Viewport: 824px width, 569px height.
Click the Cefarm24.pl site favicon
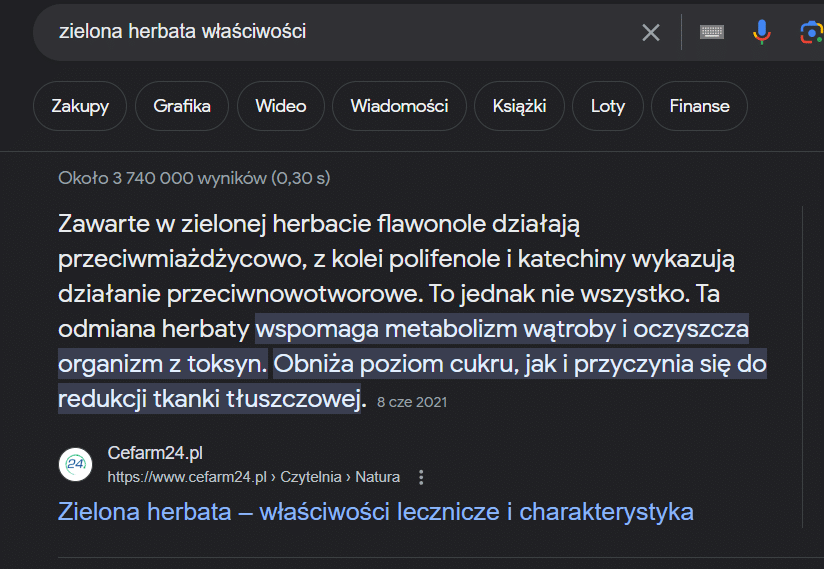pyautogui.click(x=75, y=464)
